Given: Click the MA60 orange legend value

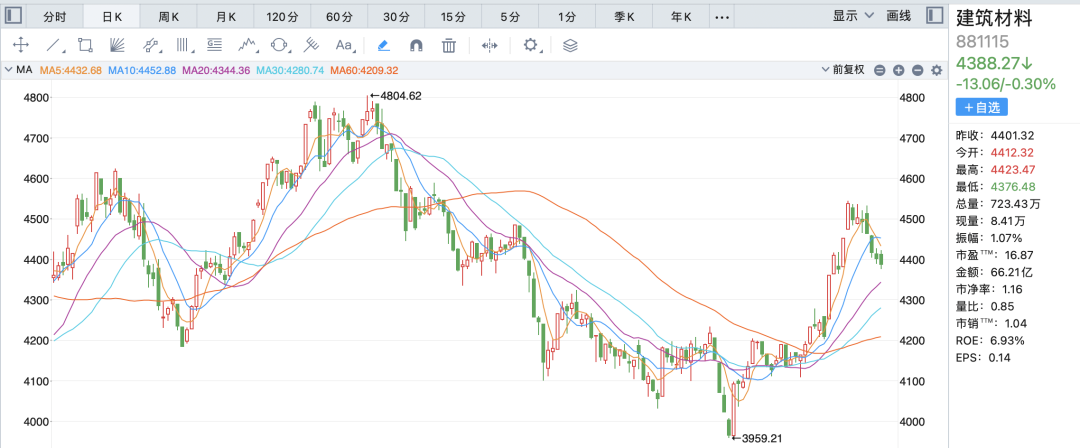Looking at the screenshot, I should [x=365, y=70].
